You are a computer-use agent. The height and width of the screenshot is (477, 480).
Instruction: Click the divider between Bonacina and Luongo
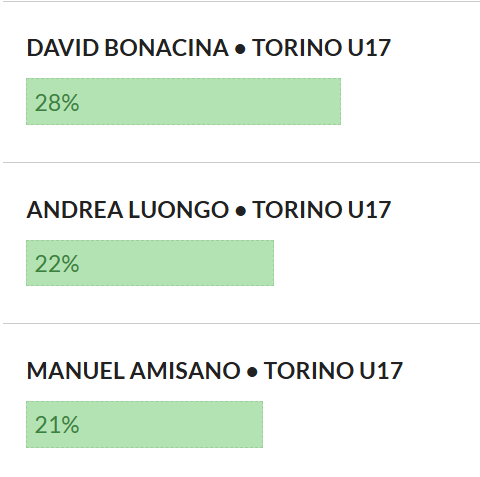[241, 163]
